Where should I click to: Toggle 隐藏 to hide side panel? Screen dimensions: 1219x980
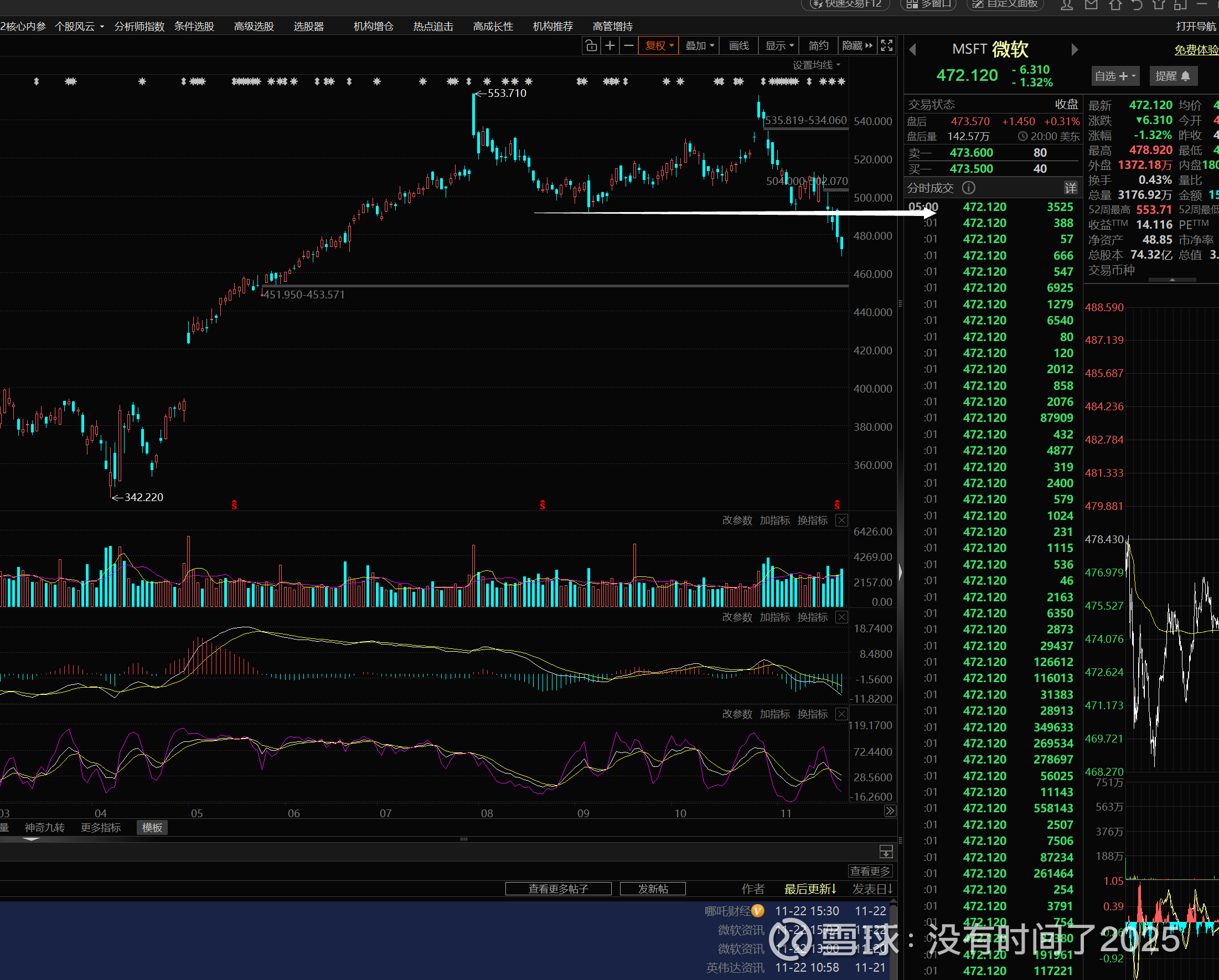click(856, 46)
